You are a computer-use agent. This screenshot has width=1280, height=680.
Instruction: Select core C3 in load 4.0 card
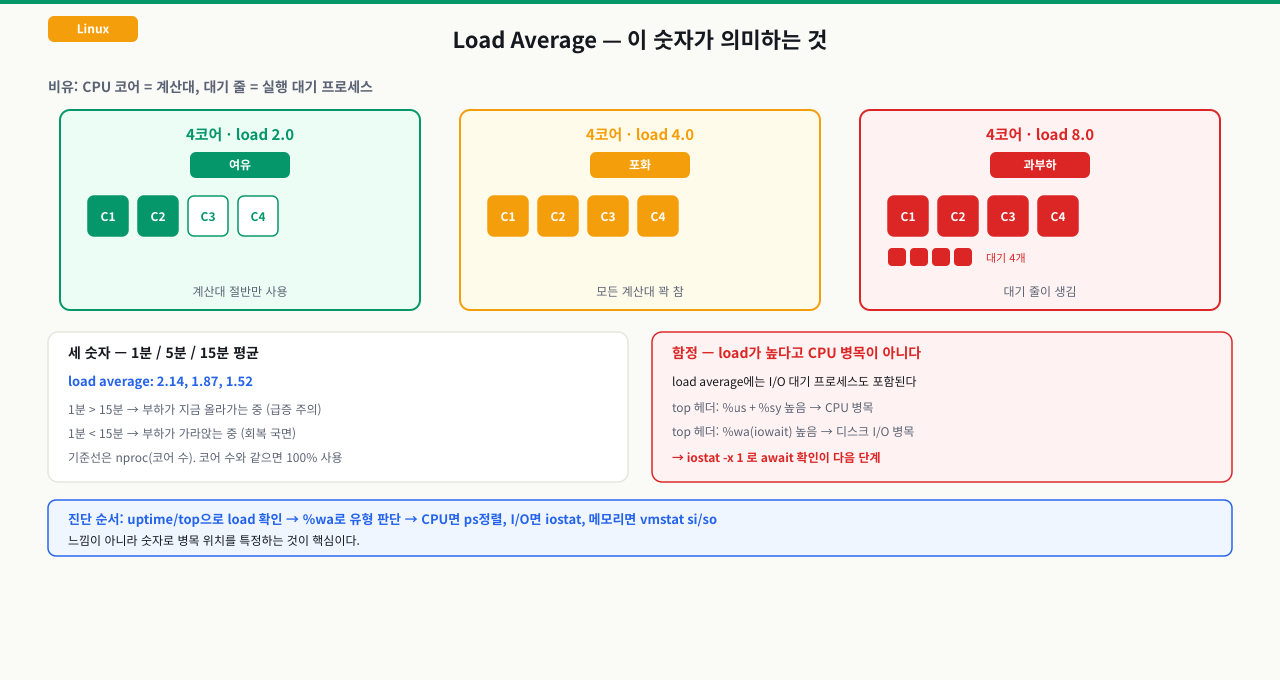point(608,216)
